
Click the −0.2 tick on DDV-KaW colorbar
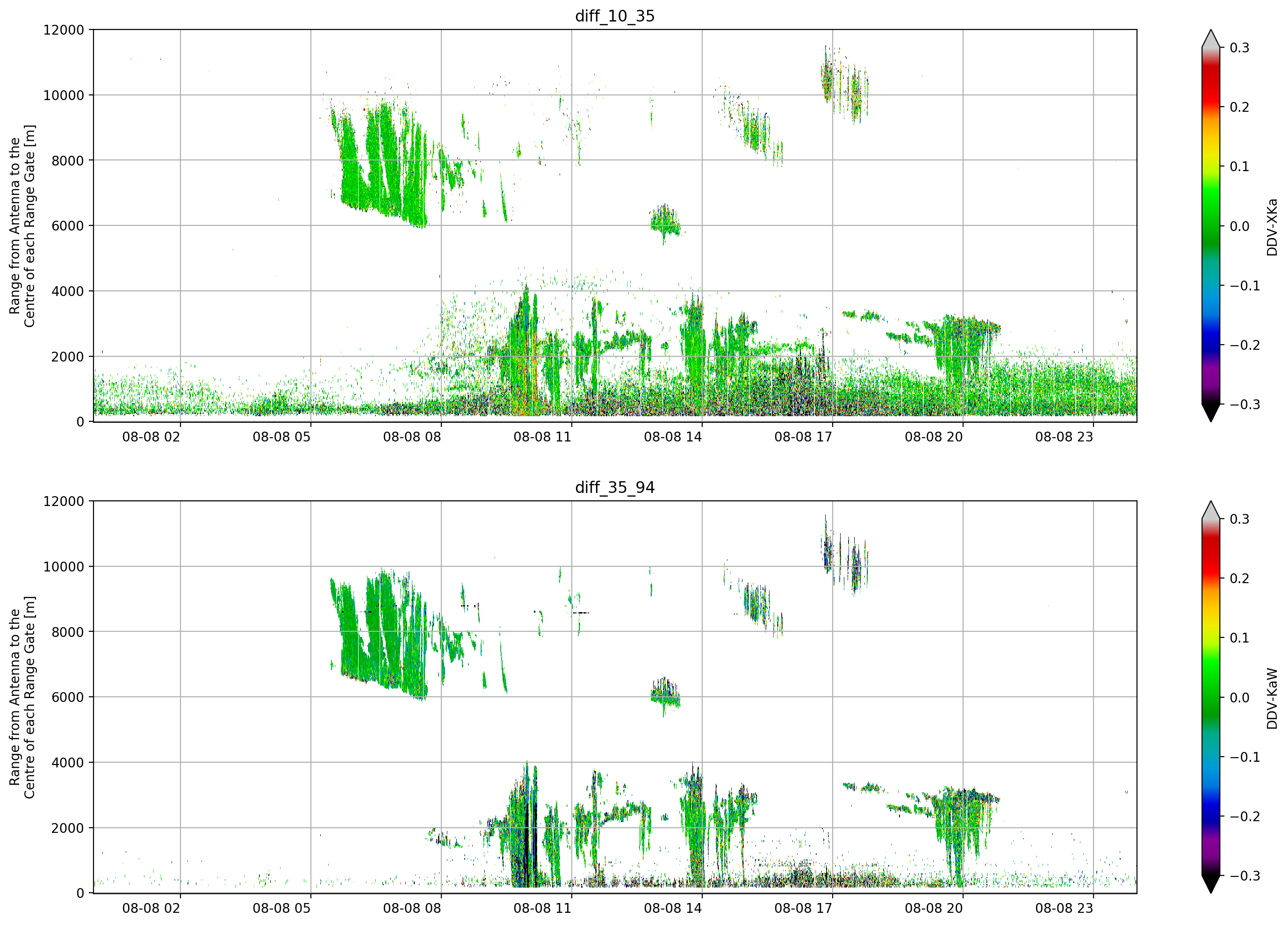click(x=1245, y=817)
